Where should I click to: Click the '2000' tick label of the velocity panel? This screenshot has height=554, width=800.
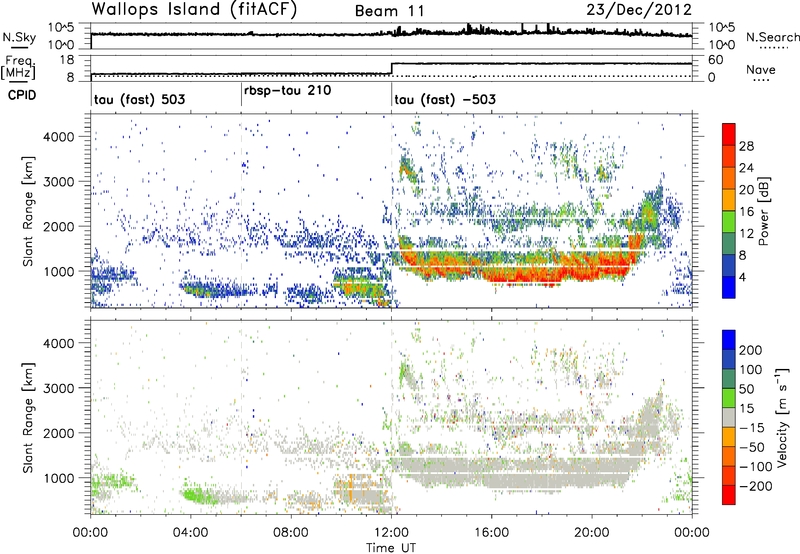point(58,433)
